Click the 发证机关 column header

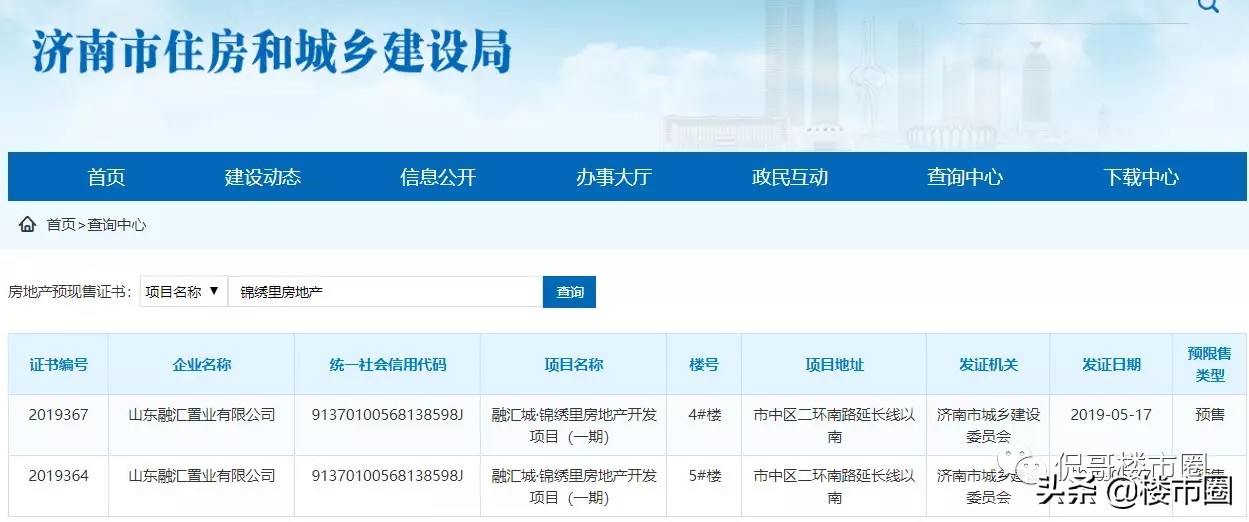[988, 365]
